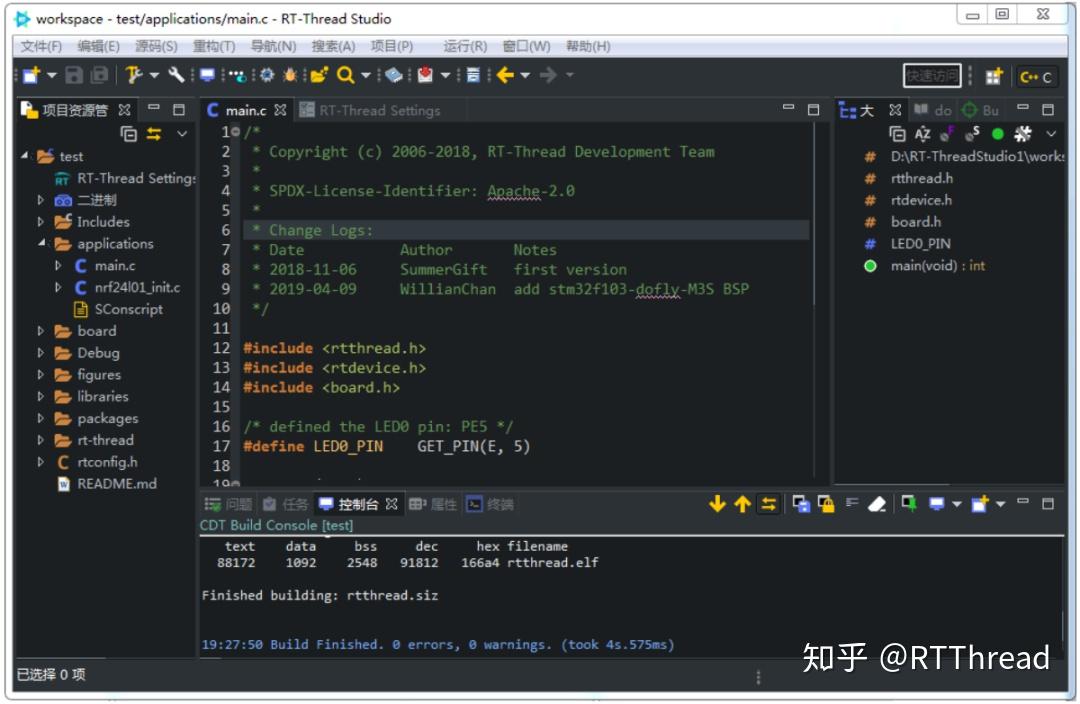1080x704 pixels.
Task: Click the red download toolbar icon
Action: (x=425, y=75)
